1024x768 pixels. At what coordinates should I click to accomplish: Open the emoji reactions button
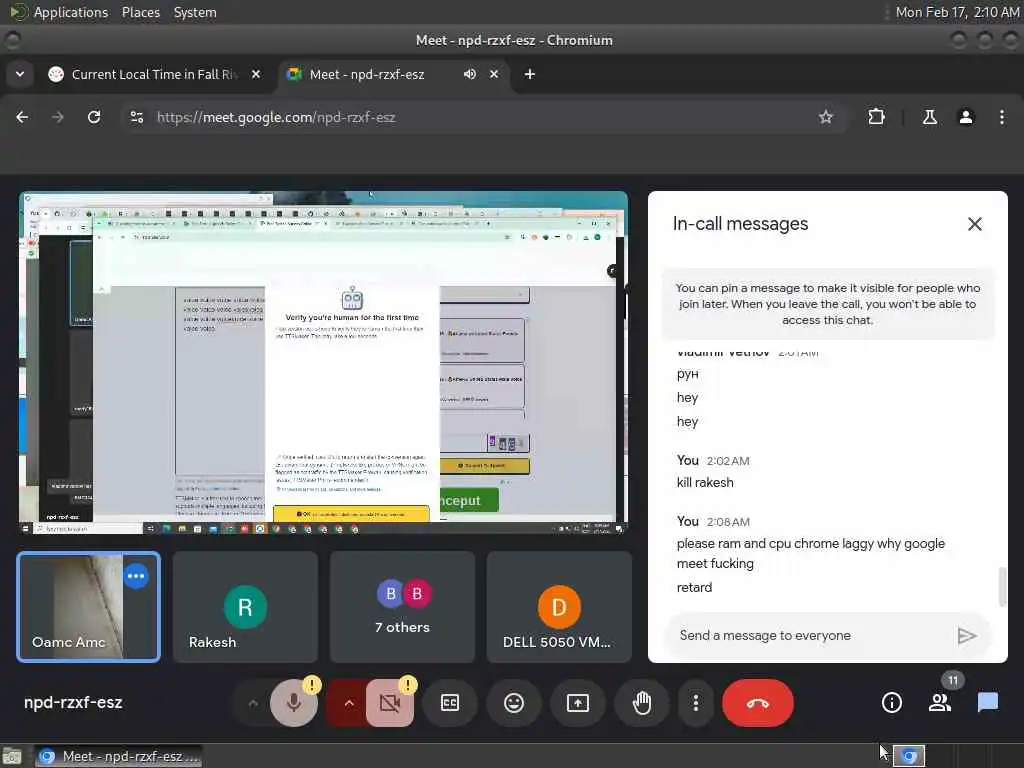click(514, 703)
